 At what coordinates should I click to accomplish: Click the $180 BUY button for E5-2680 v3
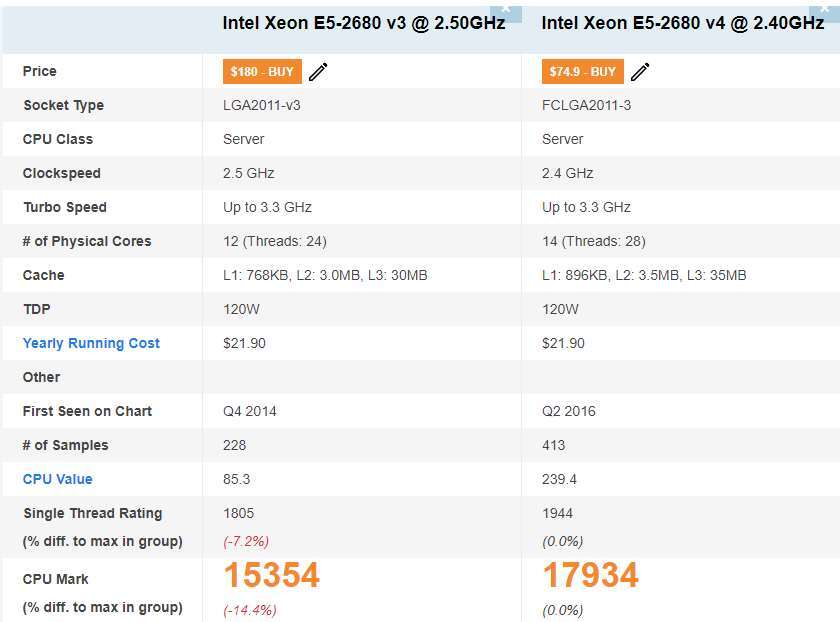pos(261,71)
